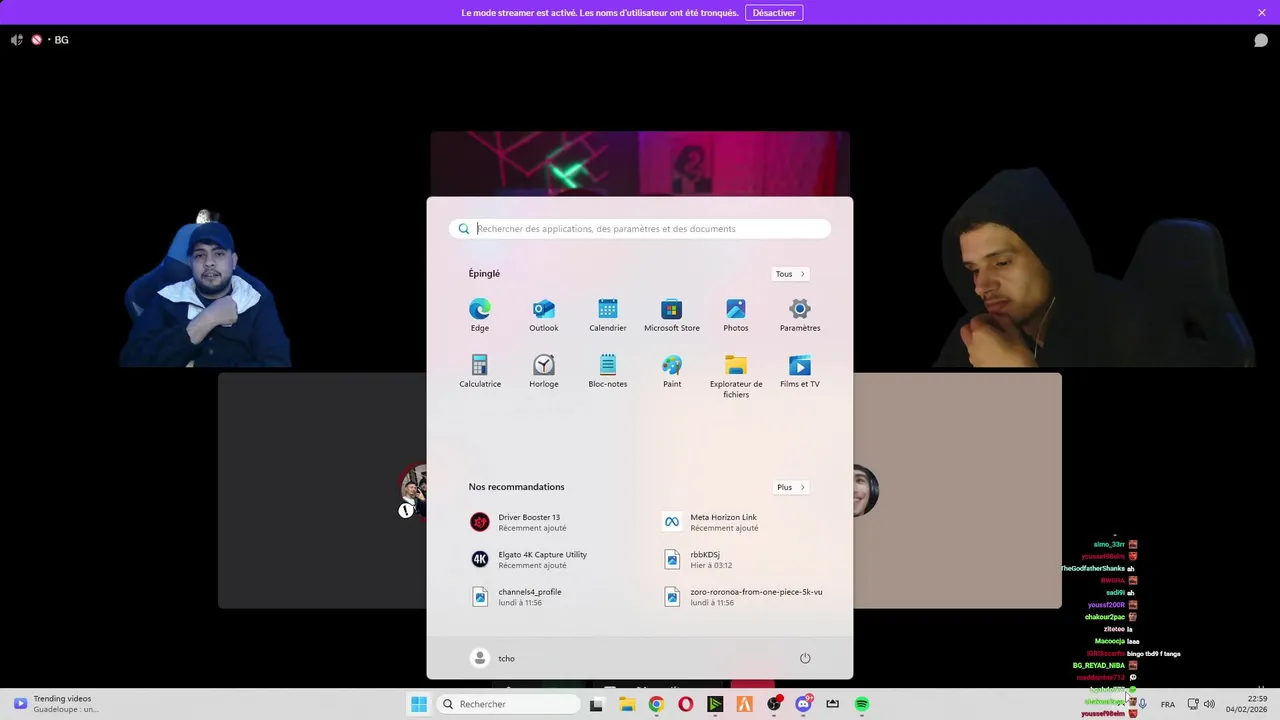1280x720 pixels.
Task: Open the green-arrow app on taskbar
Action: (715, 704)
